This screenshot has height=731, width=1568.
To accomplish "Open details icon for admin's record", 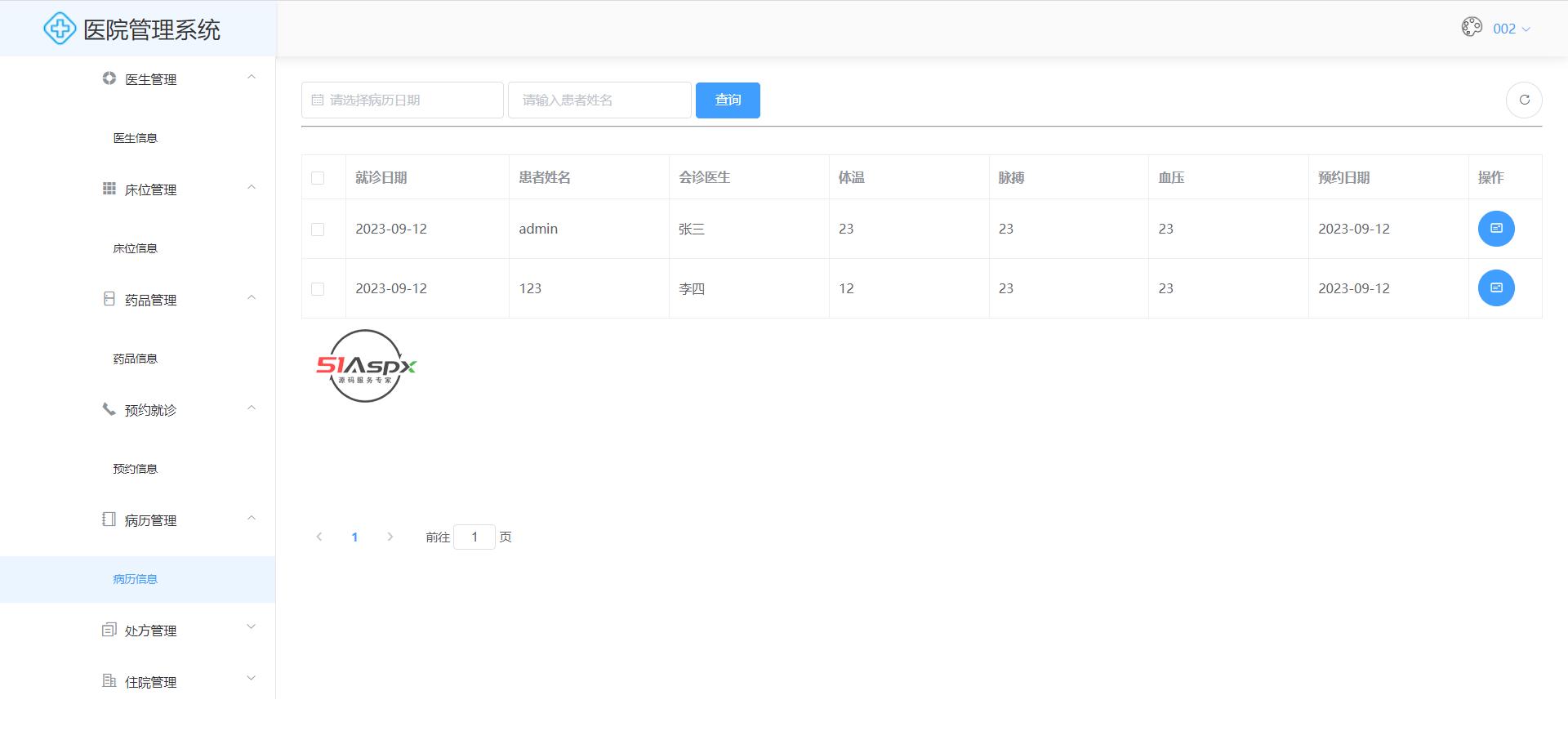I will [1495, 229].
